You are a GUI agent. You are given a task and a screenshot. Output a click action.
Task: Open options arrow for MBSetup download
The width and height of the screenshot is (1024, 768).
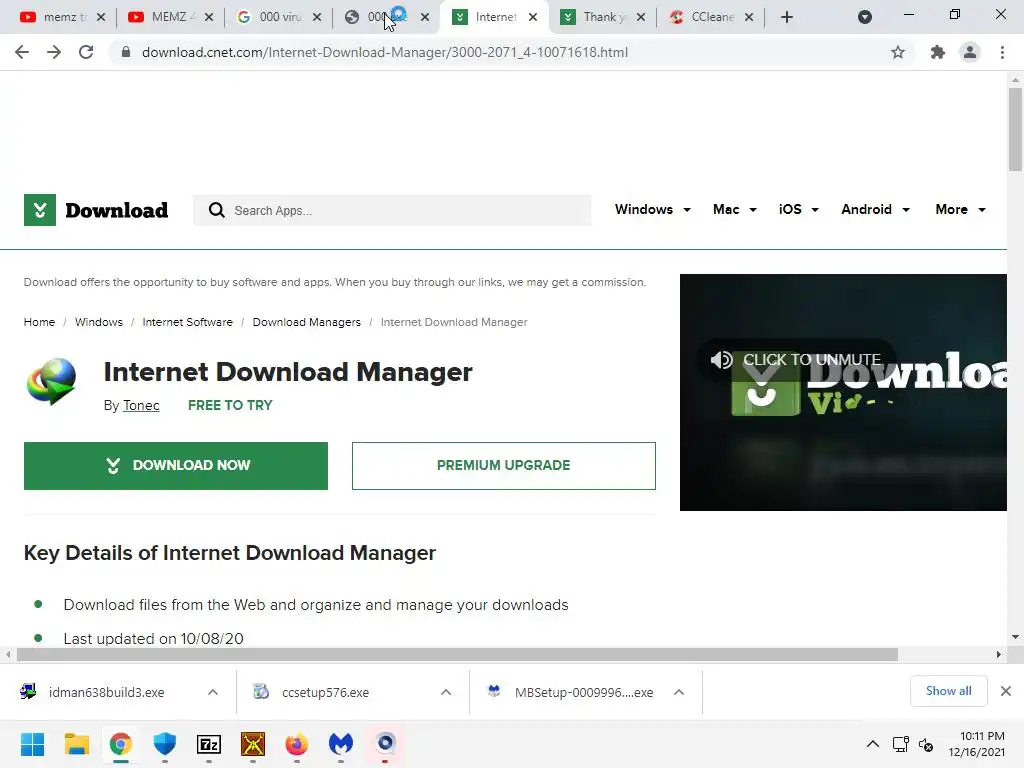pos(679,692)
